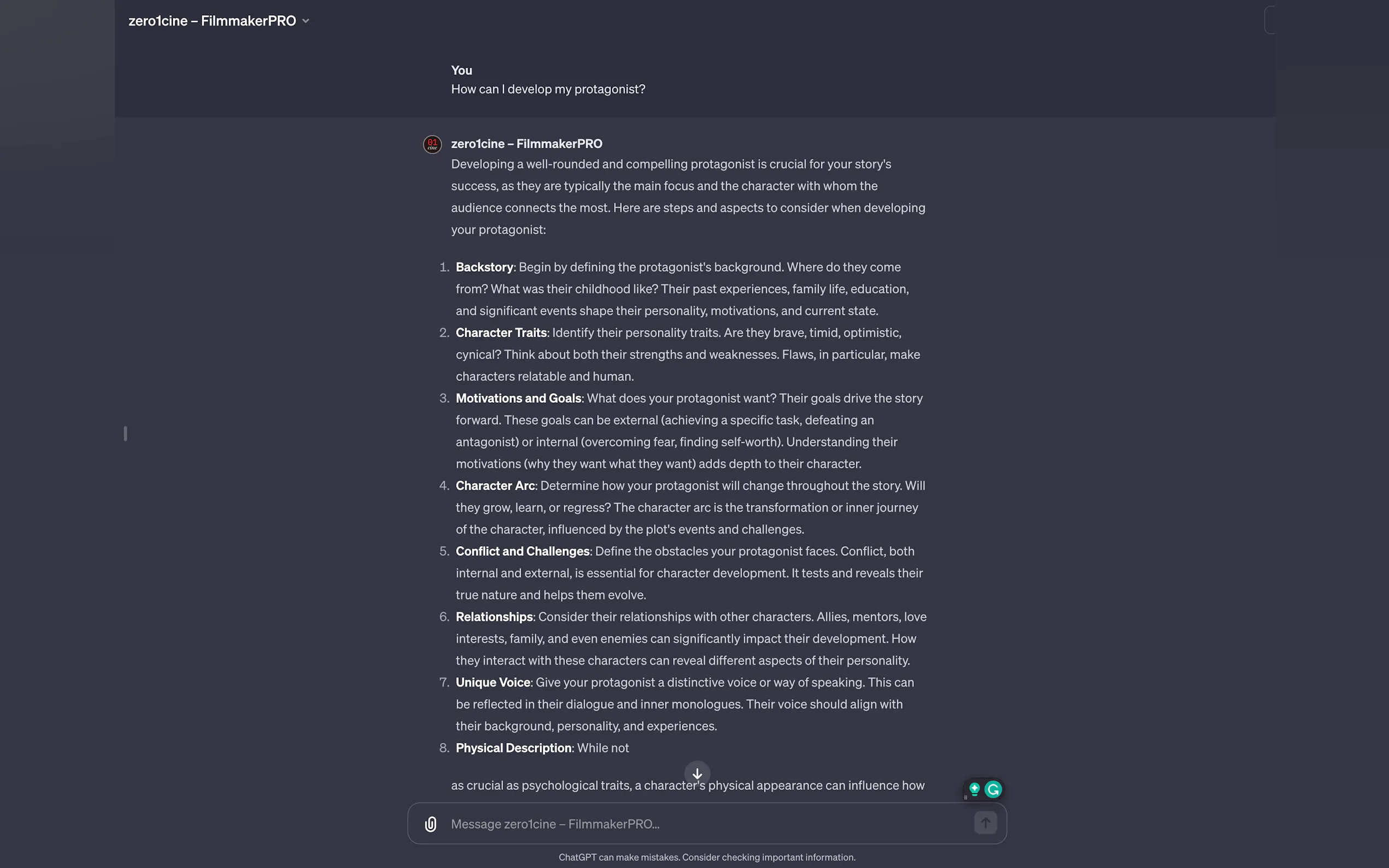Click the bold 'Backstory' heading
The width and height of the screenshot is (1389, 868).
[485, 267]
